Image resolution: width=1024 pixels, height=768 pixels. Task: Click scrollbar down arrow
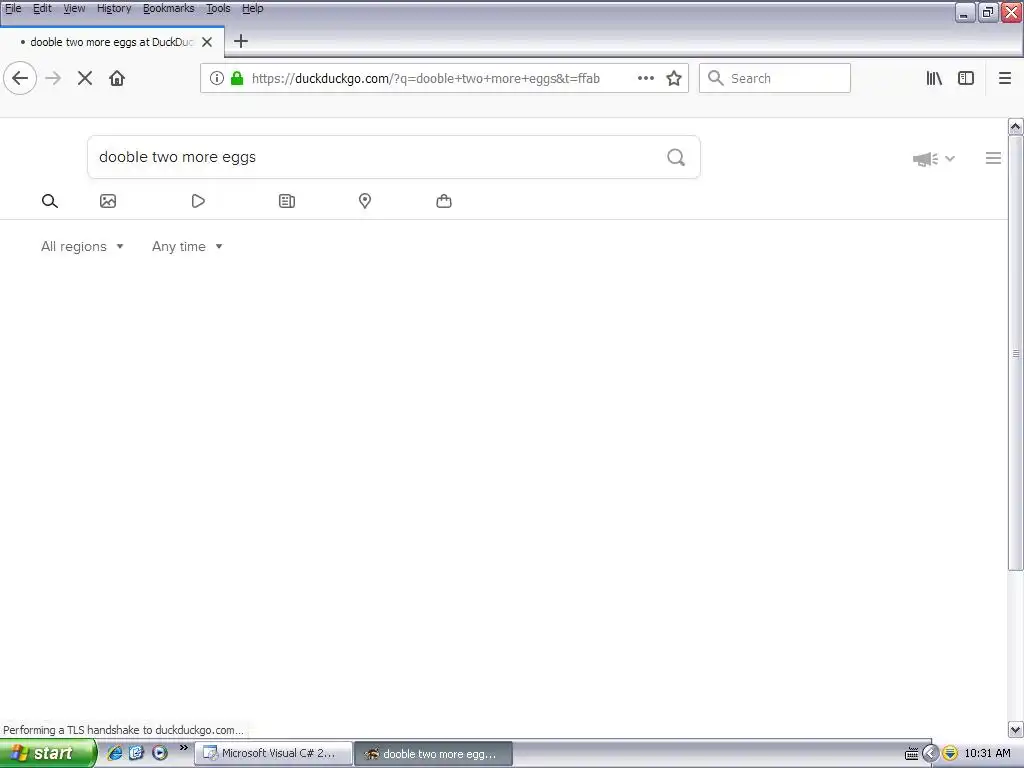point(1016,730)
